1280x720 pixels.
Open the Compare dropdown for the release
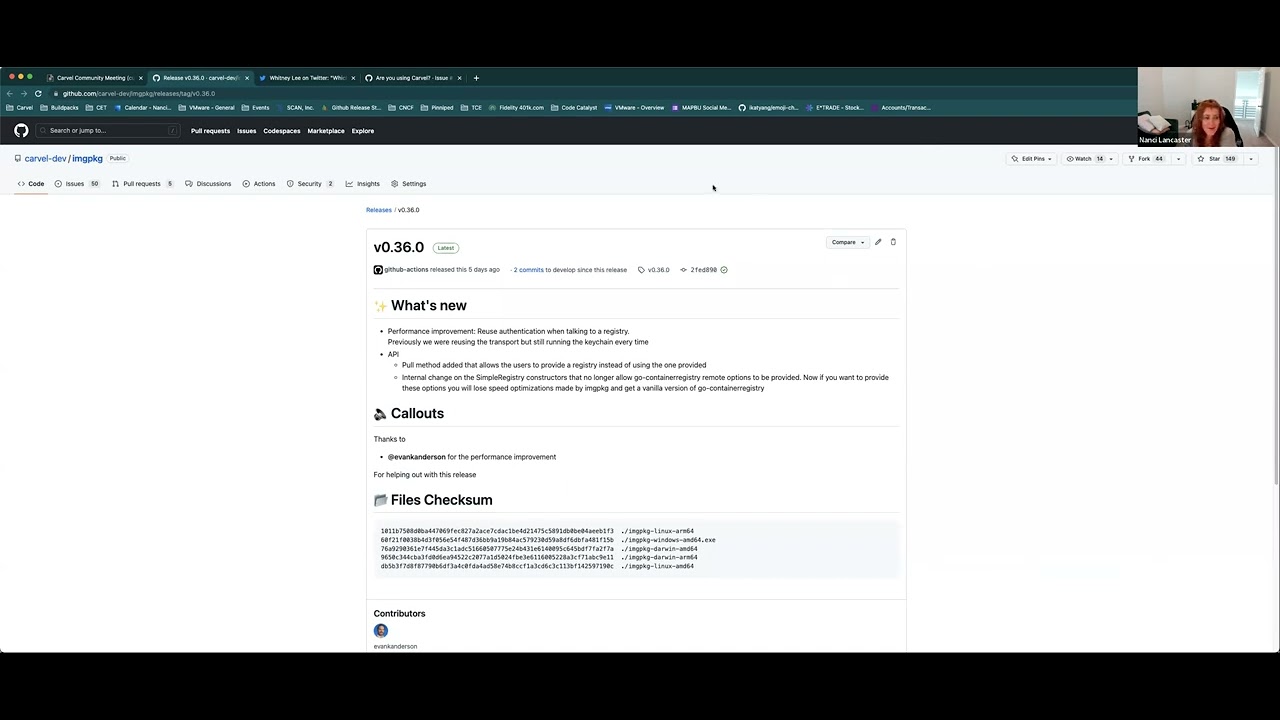pyautogui.click(x=848, y=242)
